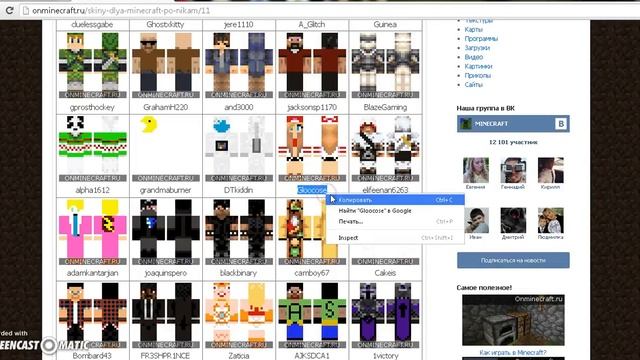
Task: Click the nickname and3000
Action: point(238,107)
